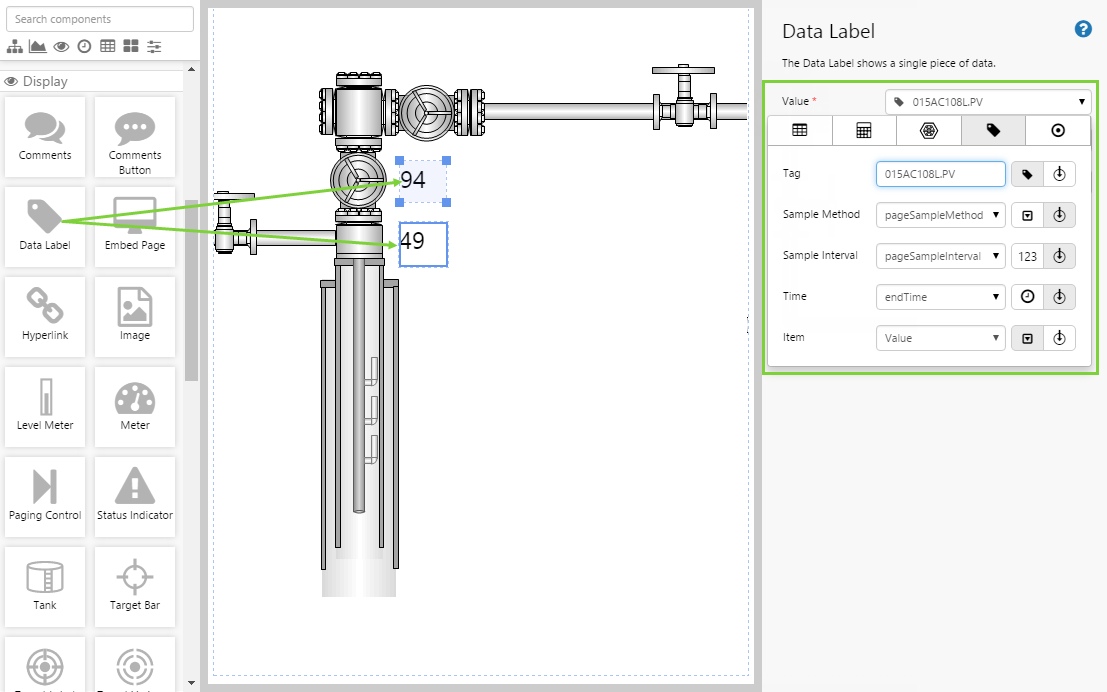Expand the Time endTime dropdown
This screenshot has width=1107, height=692.
tap(940, 297)
